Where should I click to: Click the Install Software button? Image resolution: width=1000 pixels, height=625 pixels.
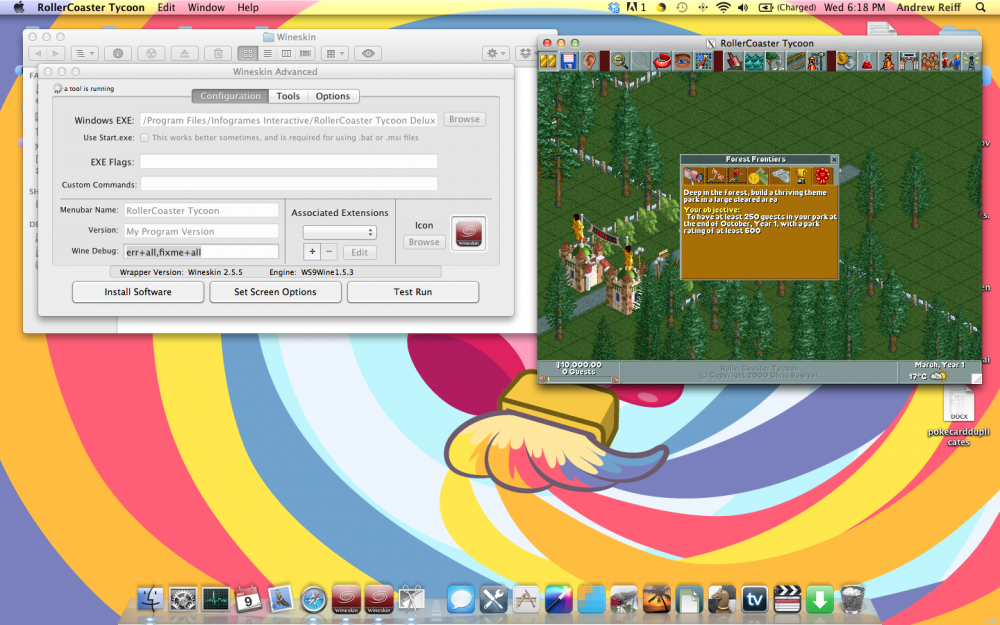point(138,292)
